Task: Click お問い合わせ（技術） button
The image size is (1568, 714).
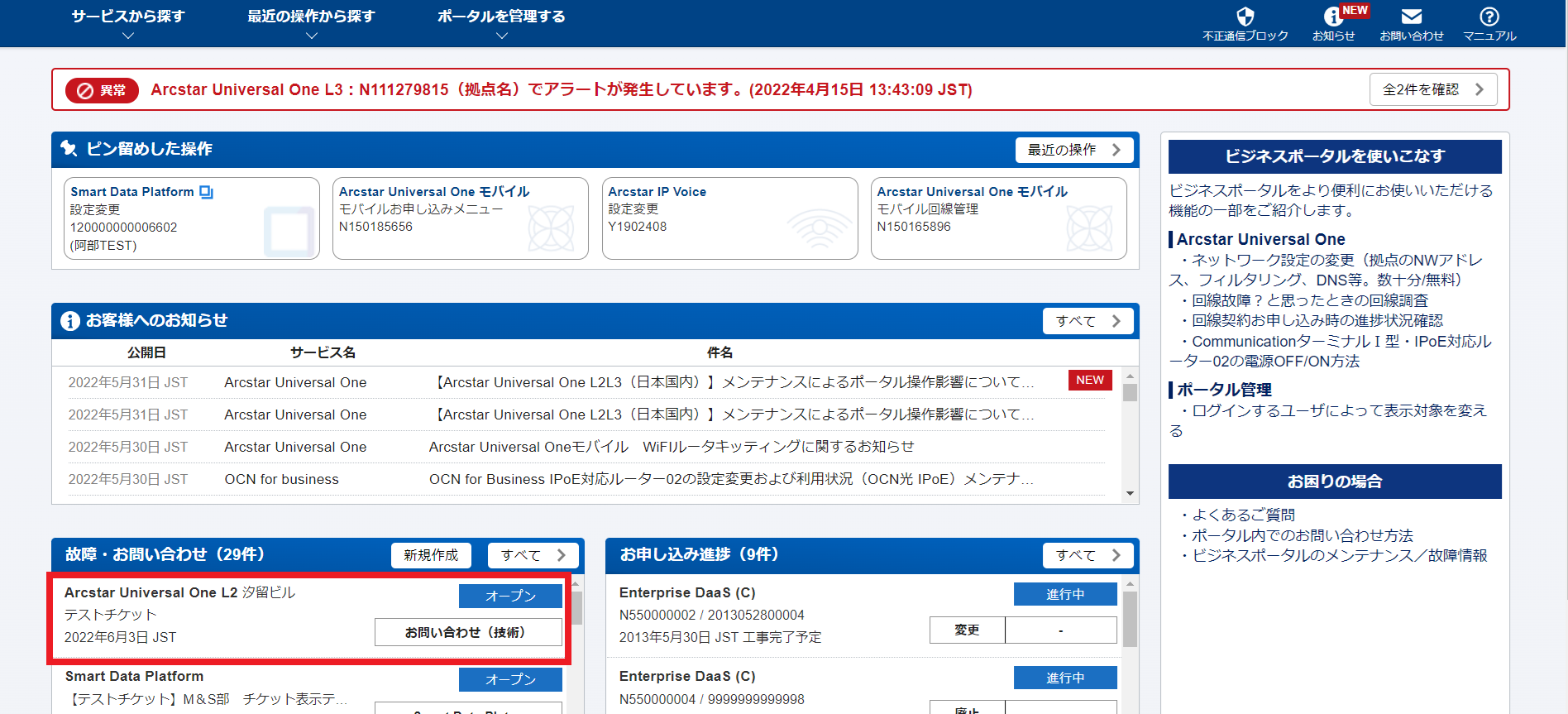Action: [x=468, y=632]
